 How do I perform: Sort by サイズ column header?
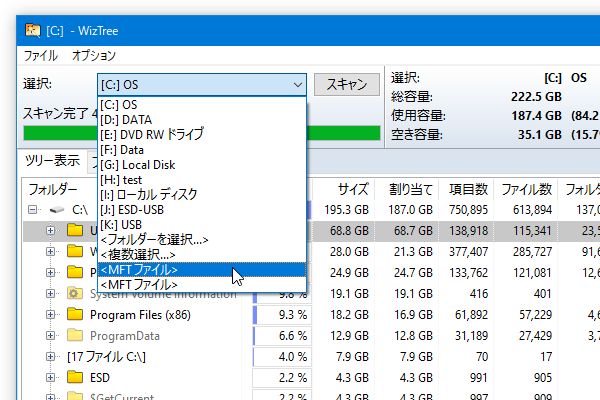(344, 189)
